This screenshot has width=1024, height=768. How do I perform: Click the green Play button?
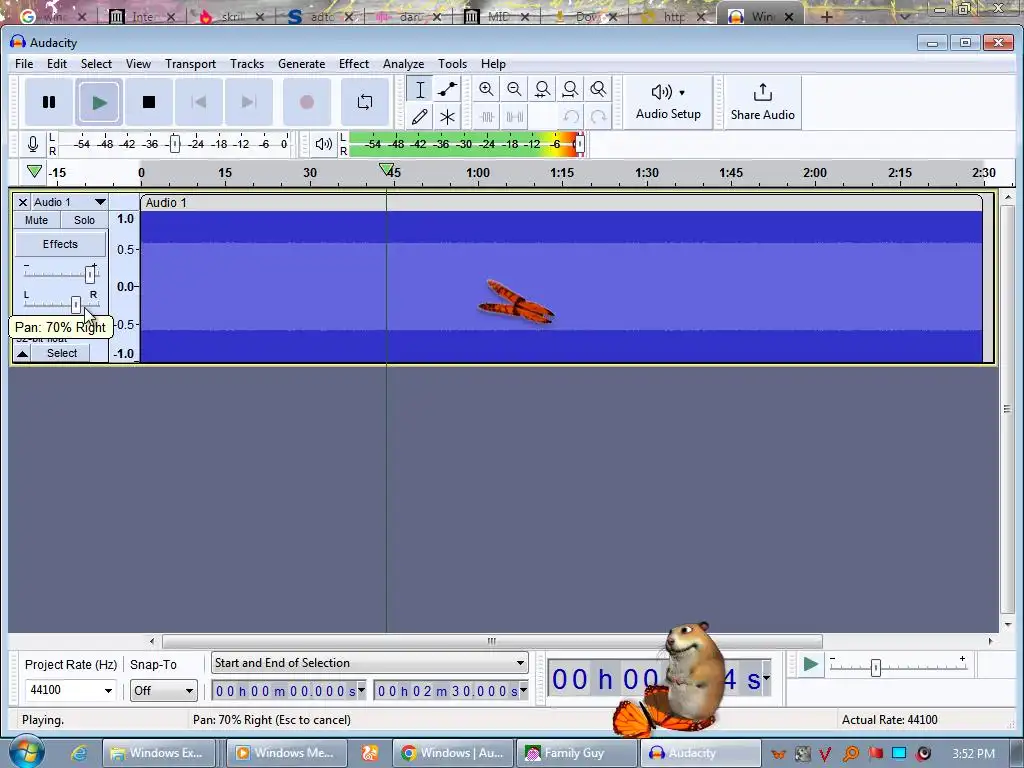tap(99, 102)
